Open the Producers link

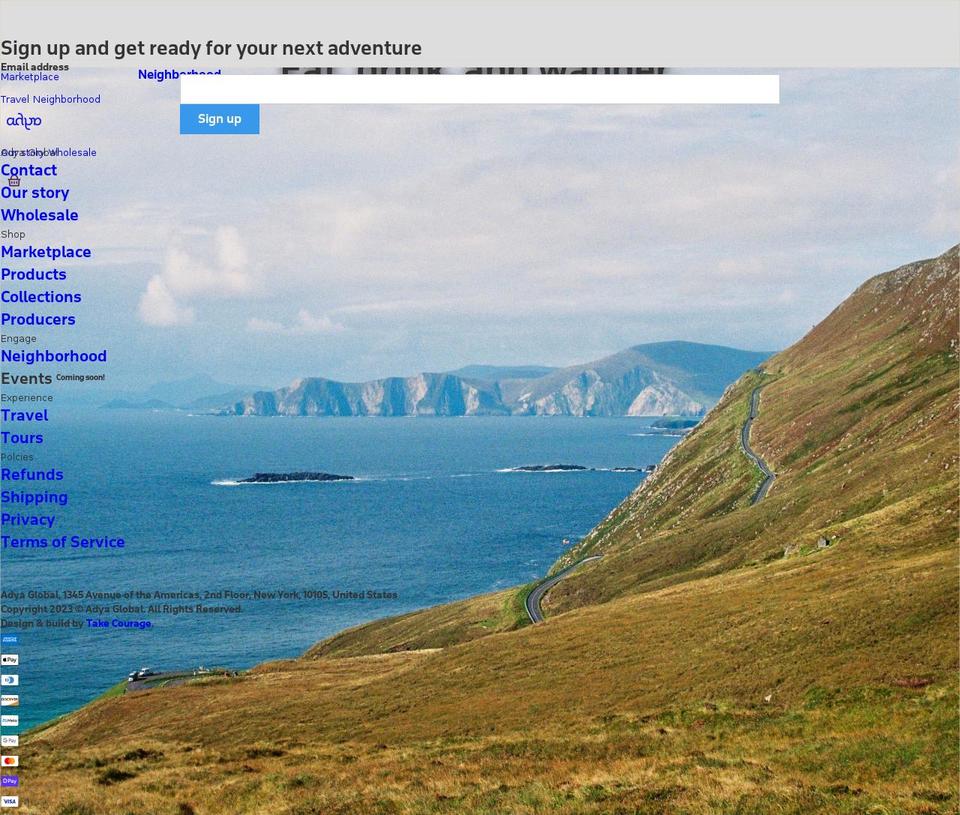[38, 320]
